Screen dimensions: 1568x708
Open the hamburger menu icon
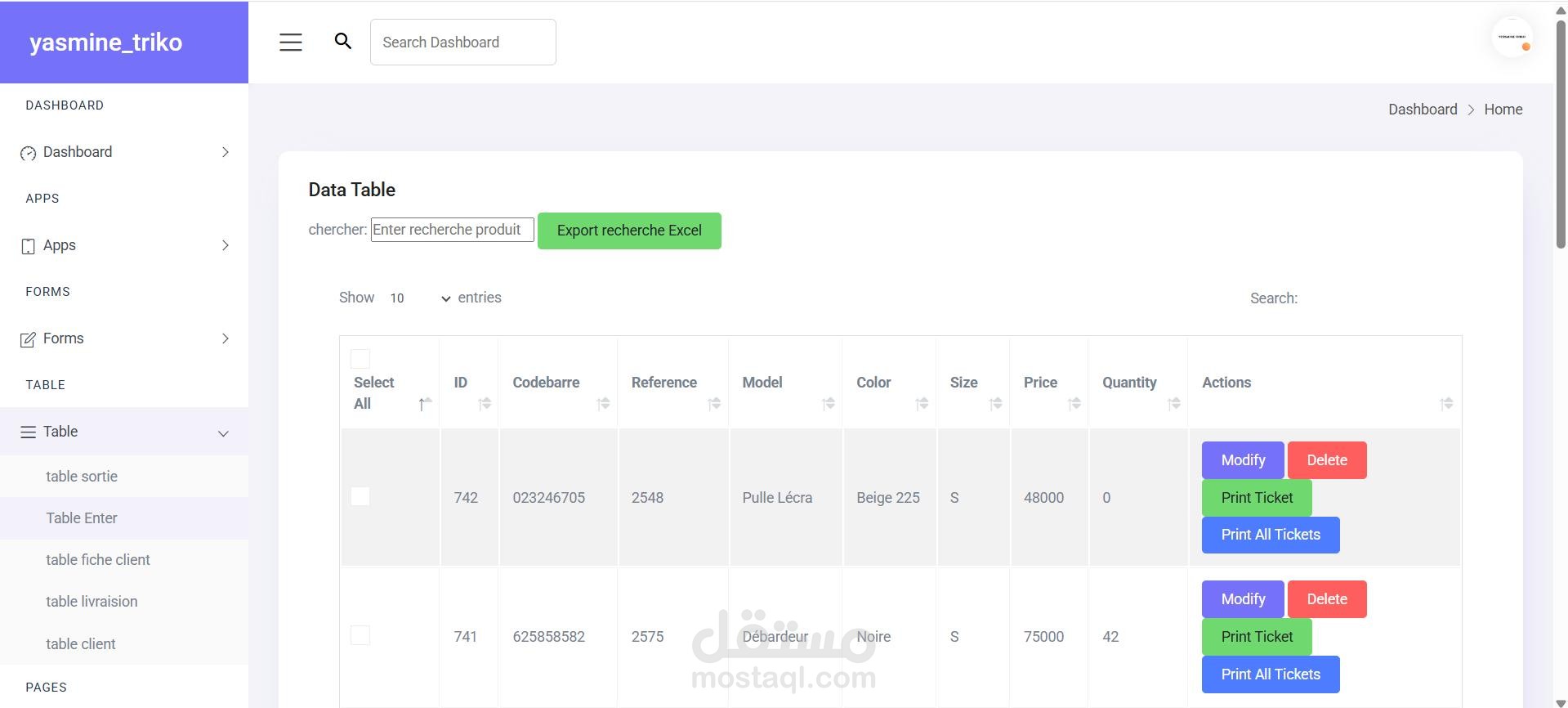[291, 43]
